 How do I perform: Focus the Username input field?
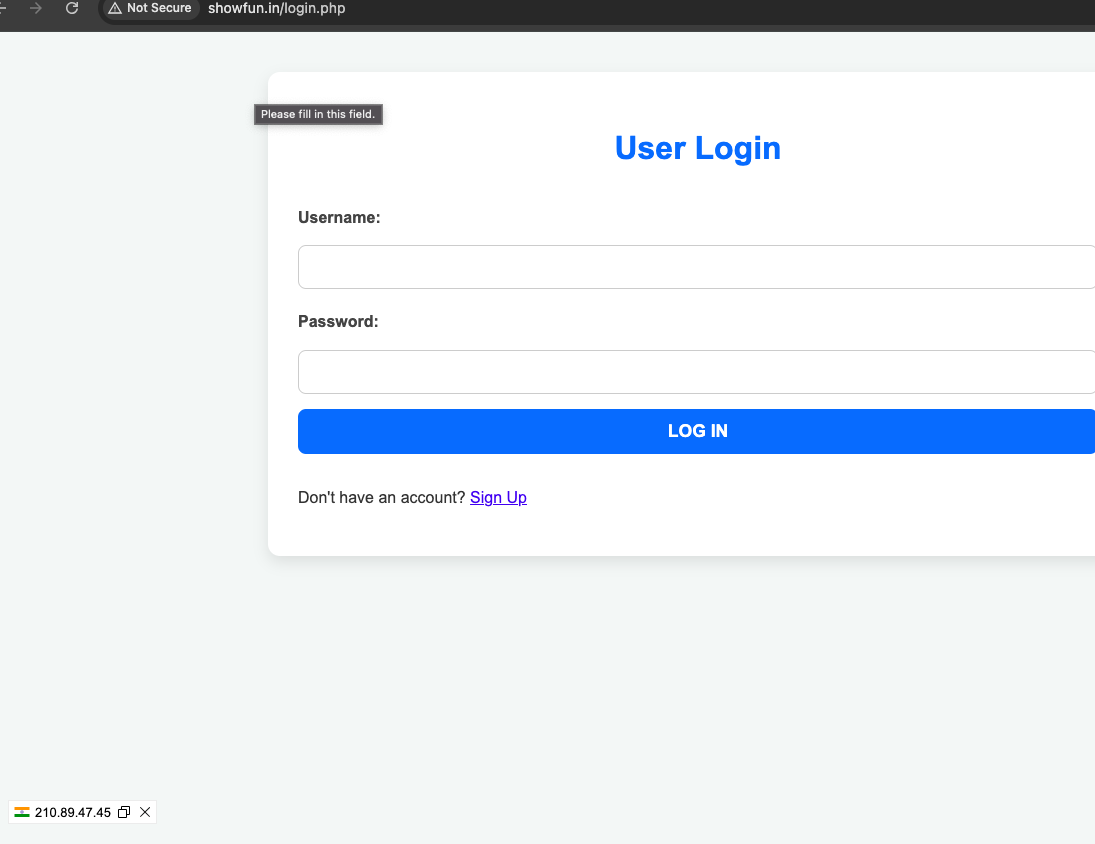696,267
